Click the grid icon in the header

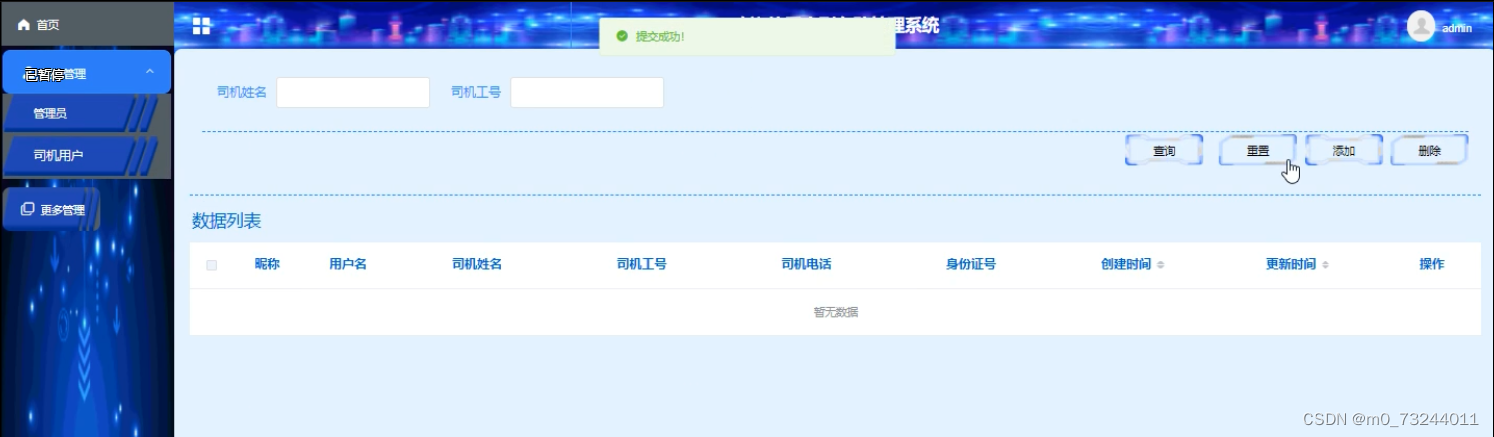pos(202,26)
